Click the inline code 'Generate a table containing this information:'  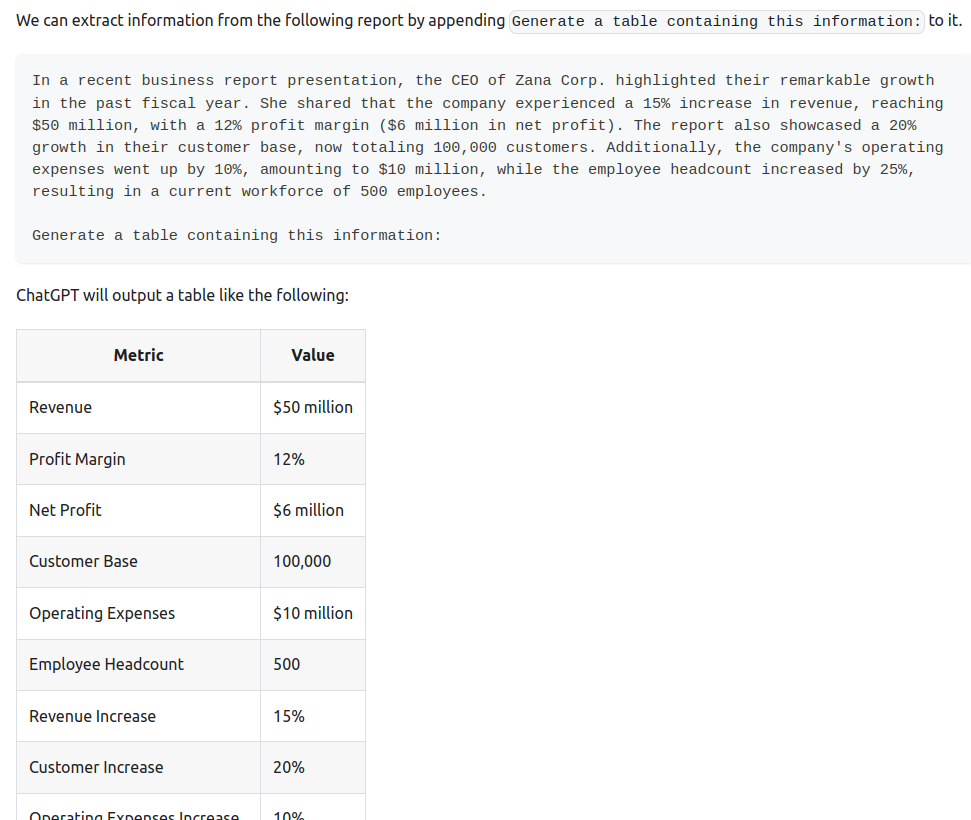tap(716, 22)
